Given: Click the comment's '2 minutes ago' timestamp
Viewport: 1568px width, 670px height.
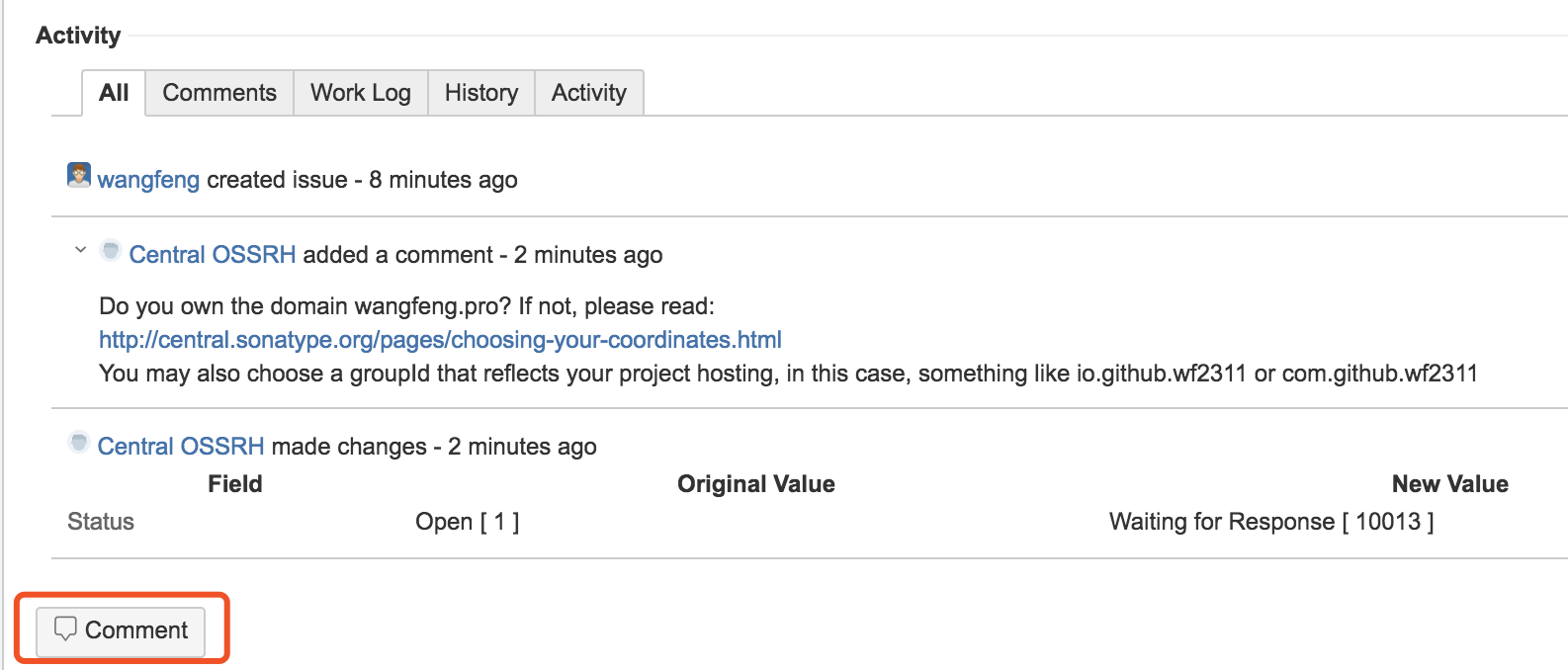Looking at the screenshot, I should (588, 255).
